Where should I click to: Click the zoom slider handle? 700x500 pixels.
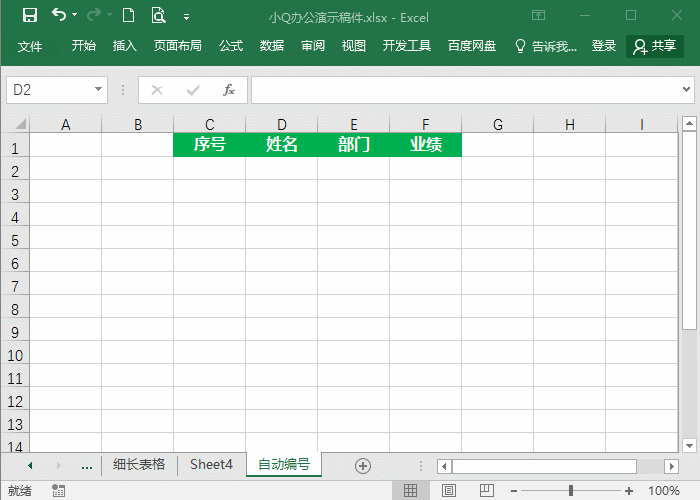coord(571,491)
